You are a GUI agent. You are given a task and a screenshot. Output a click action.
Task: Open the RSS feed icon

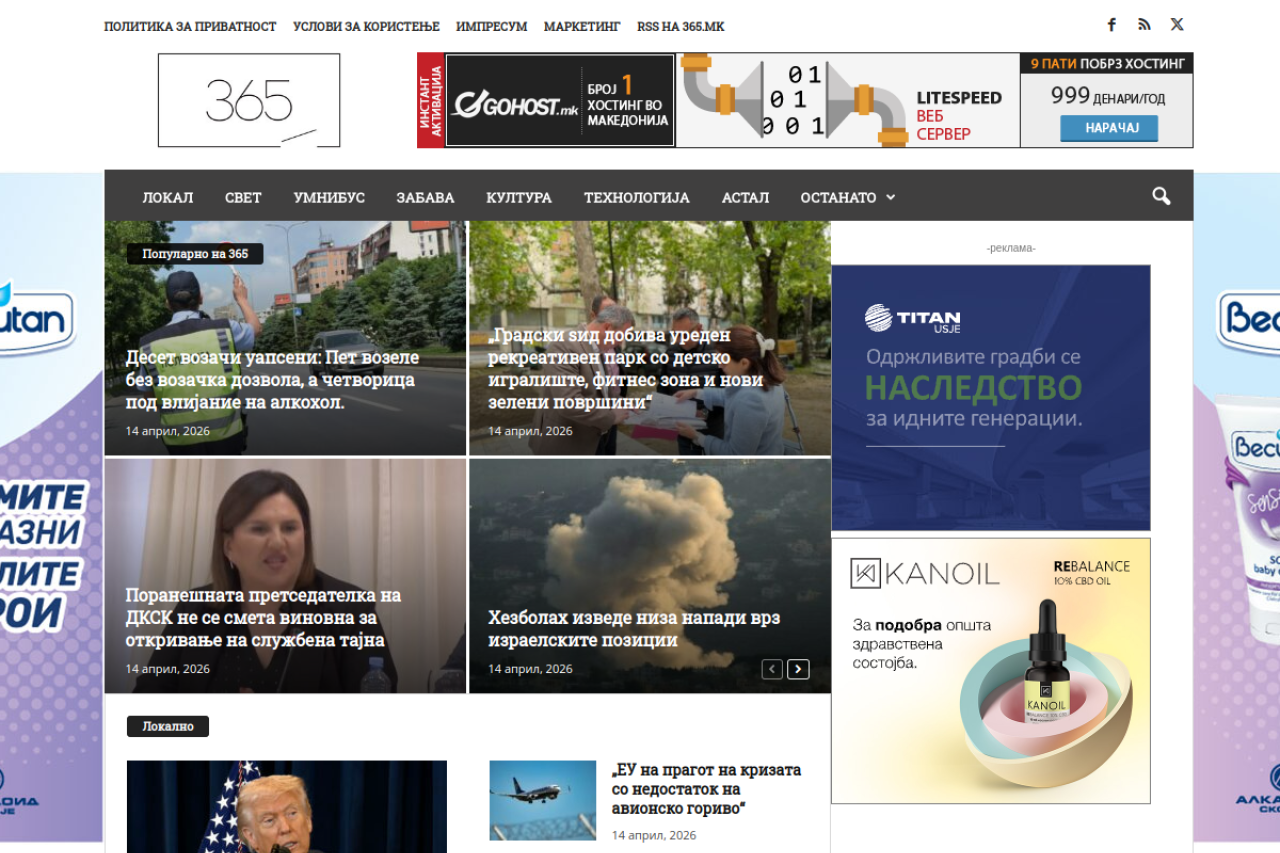point(1144,25)
